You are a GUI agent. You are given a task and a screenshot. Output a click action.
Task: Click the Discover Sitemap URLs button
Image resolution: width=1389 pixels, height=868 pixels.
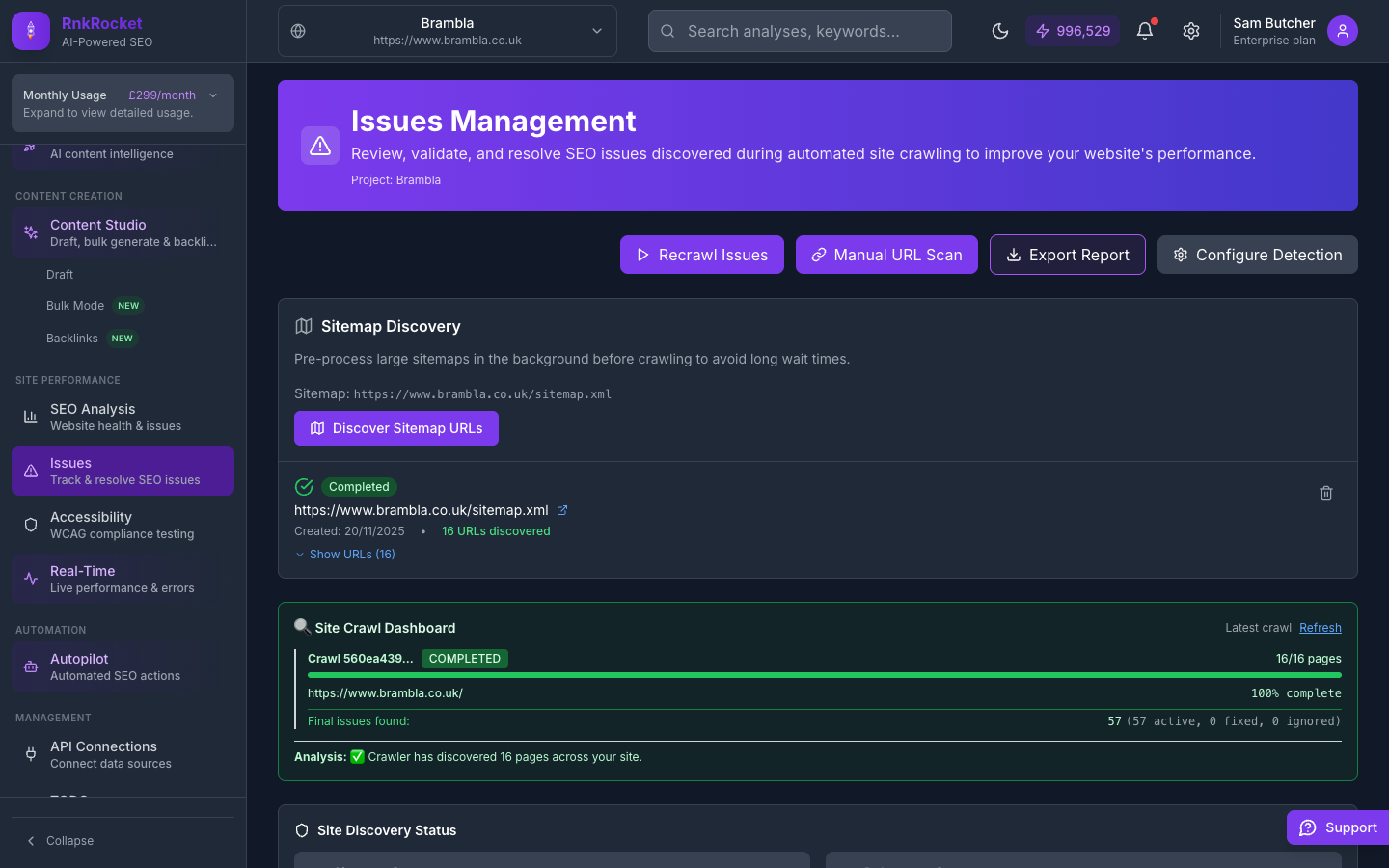[396, 428]
